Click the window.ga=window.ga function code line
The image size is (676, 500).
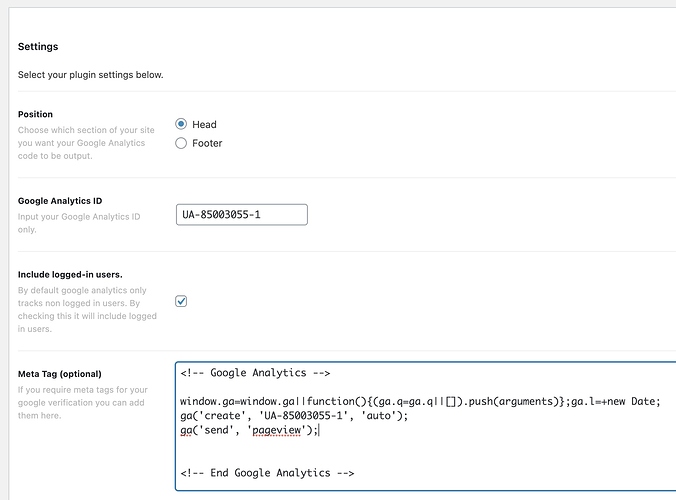[x=420, y=401]
